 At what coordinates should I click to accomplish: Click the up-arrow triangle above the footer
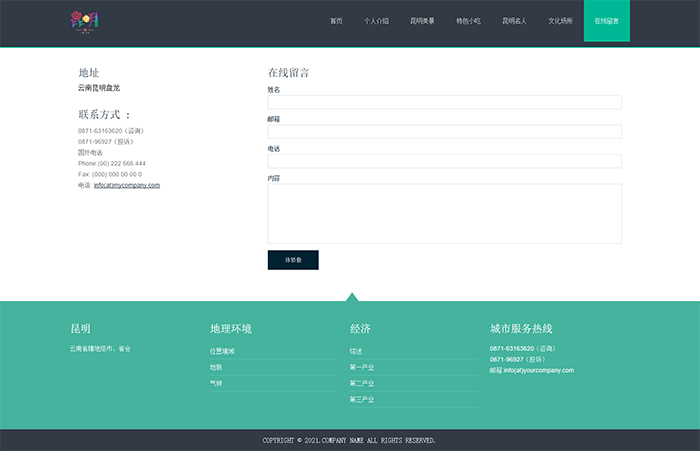coord(350,296)
